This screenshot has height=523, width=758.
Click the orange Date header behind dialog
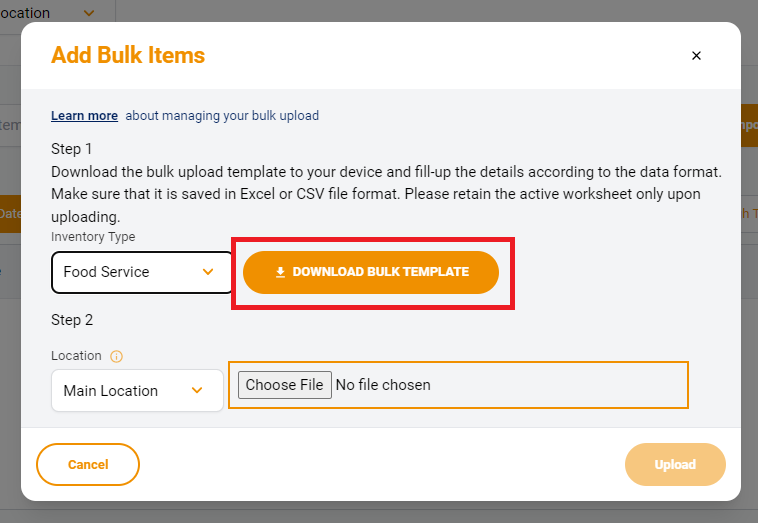coord(10,214)
